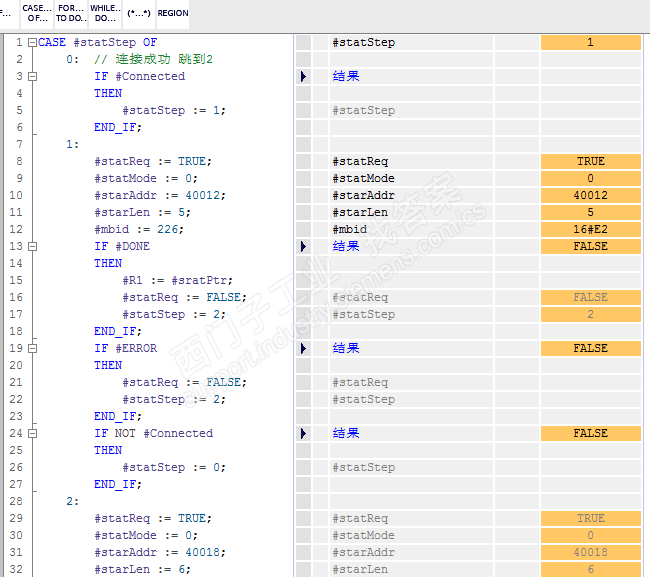Click the code '#starAddr := 40012;'
This screenshot has width=650, height=577.
160,196
